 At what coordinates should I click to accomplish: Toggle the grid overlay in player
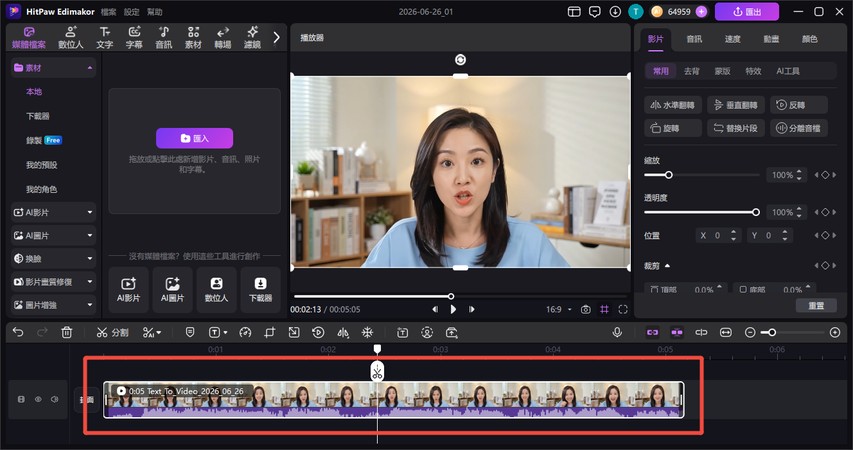click(604, 309)
